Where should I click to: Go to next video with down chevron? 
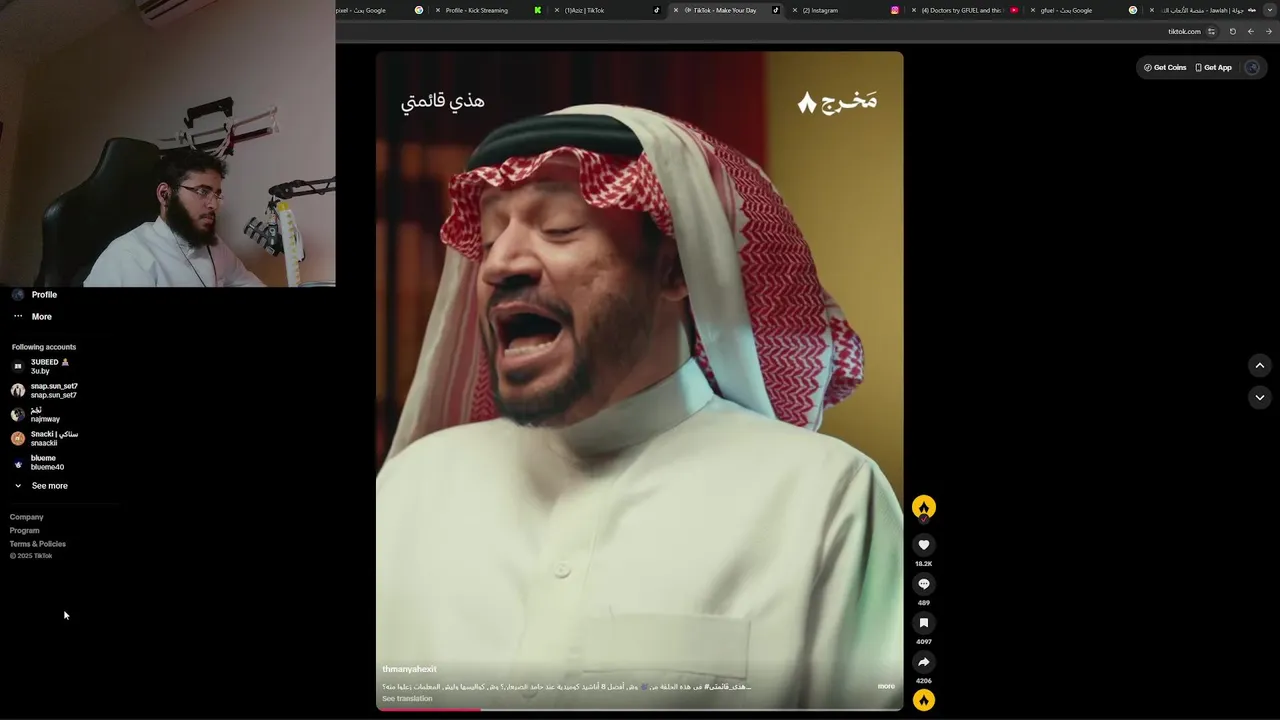tap(1260, 397)
